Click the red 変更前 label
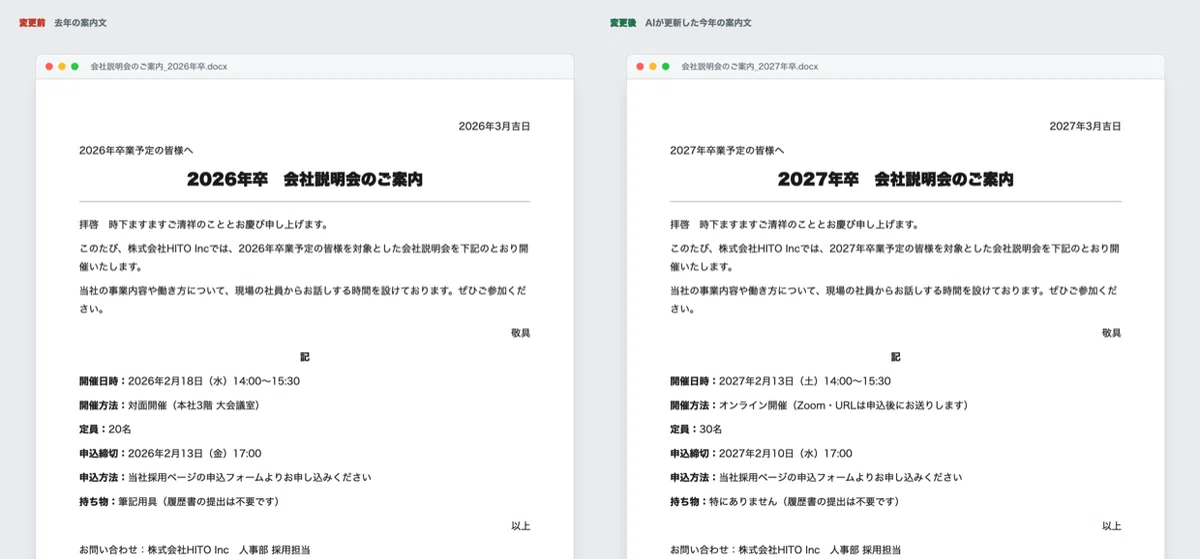 (32, 22)
